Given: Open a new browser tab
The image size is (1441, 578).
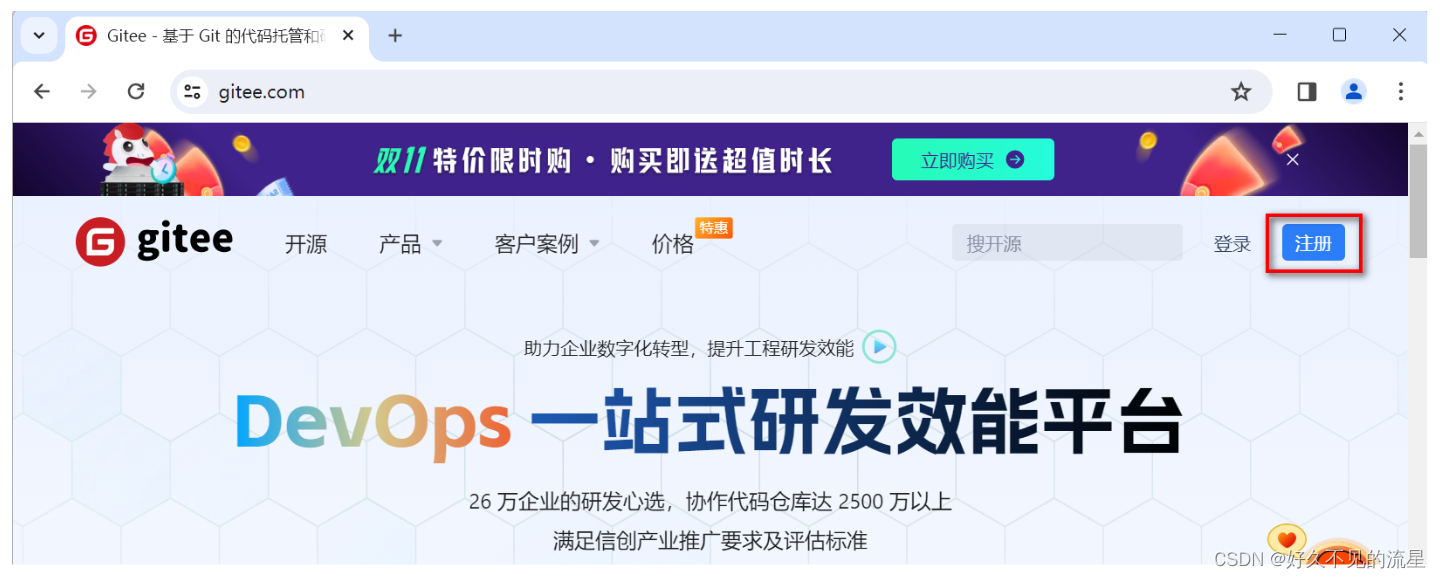Looking at the screenshot, I should pos(395,35).
